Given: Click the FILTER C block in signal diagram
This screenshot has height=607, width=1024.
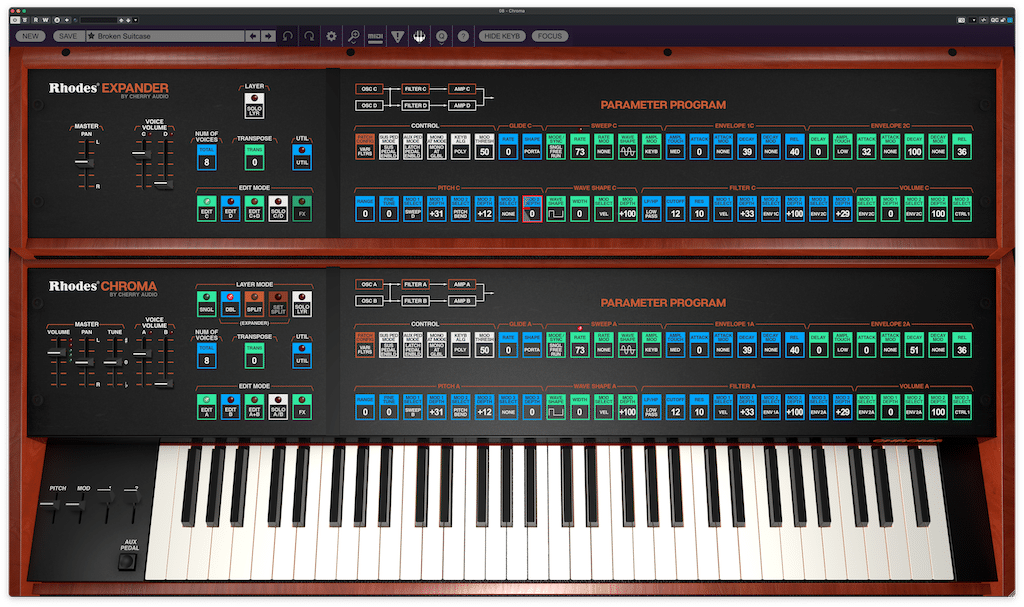Looking at the screenshot, I should [415, 89].
